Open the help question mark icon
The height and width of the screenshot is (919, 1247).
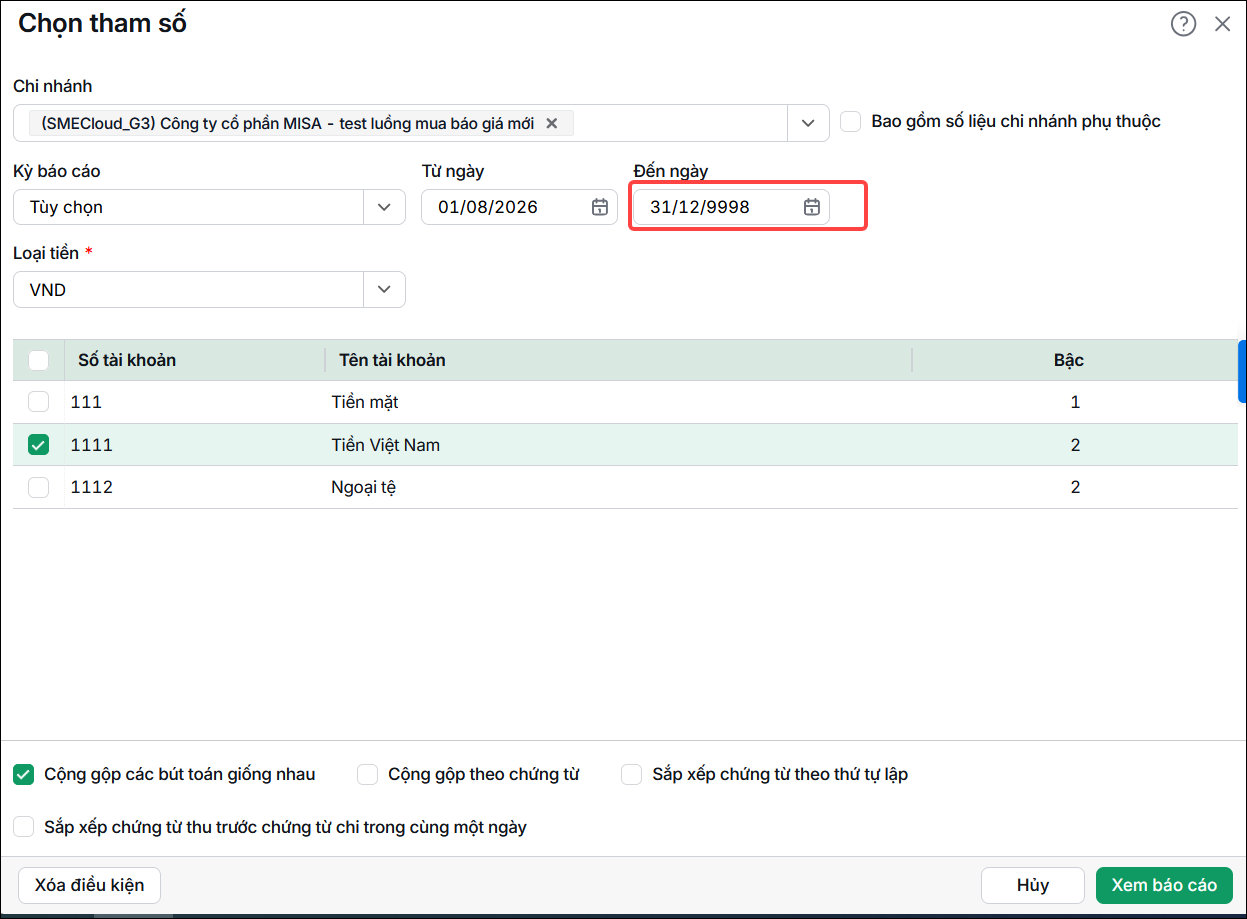[1183, 24]
